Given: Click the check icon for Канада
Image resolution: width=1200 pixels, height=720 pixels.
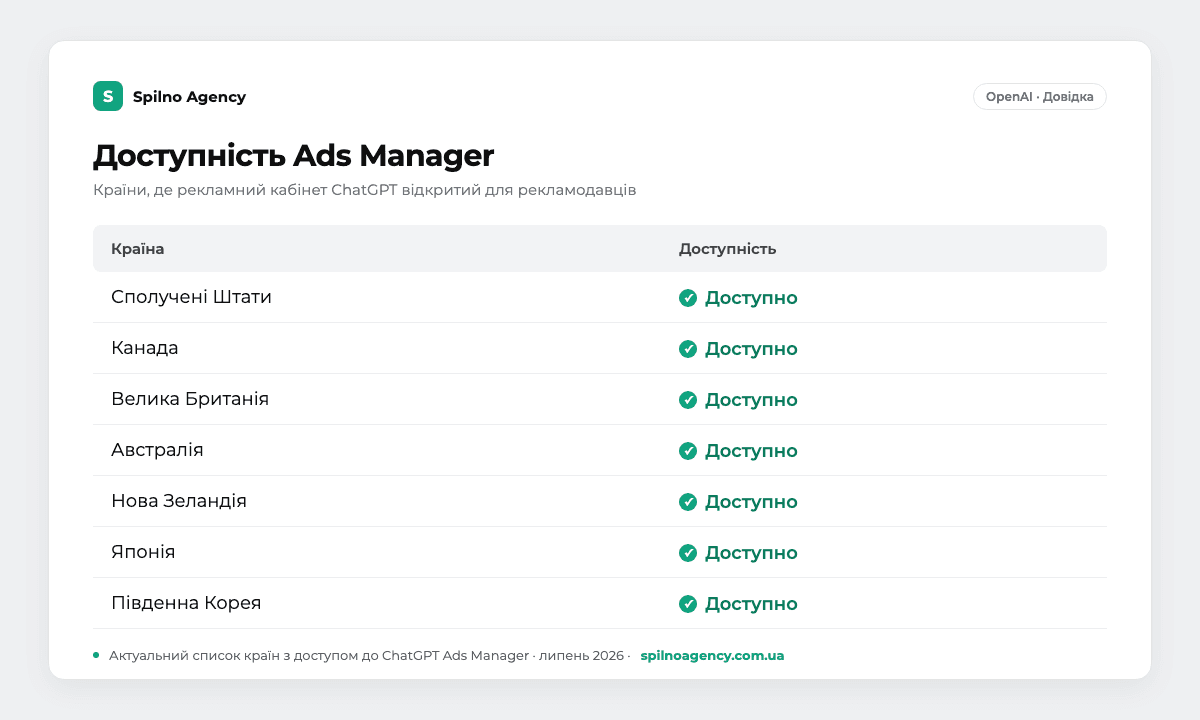Looking at the screenshot, I should 688,349.
